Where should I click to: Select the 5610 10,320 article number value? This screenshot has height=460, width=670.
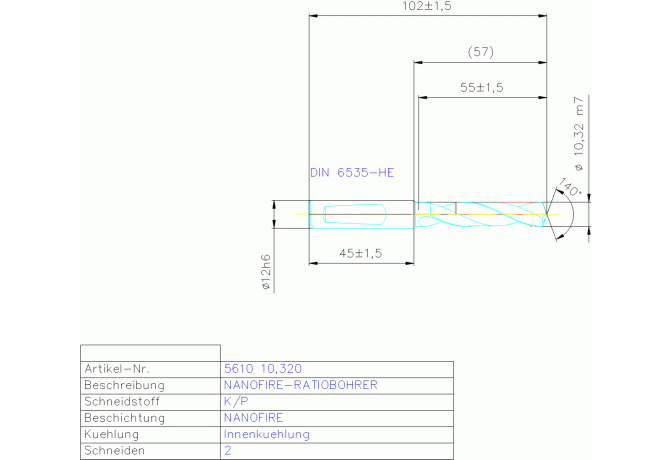[x=260, y=368]
